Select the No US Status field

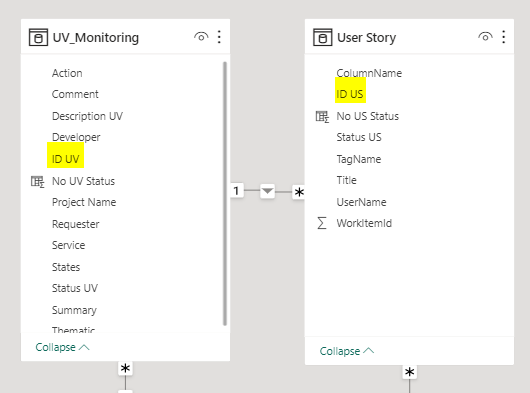click(x=367, y=116)
